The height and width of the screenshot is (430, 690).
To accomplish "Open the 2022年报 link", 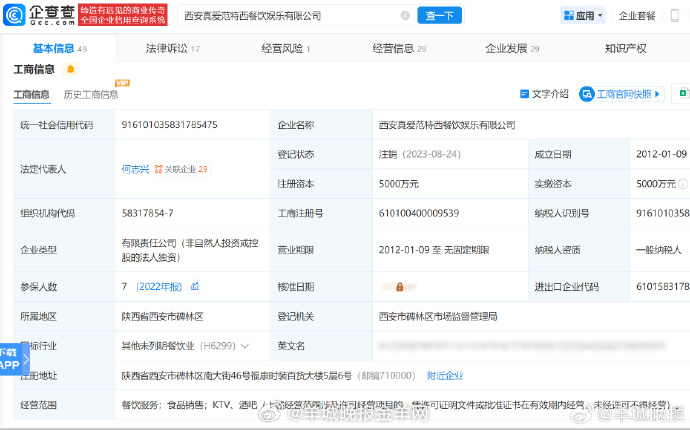I will pyautogui.click(x=159, y=287).
